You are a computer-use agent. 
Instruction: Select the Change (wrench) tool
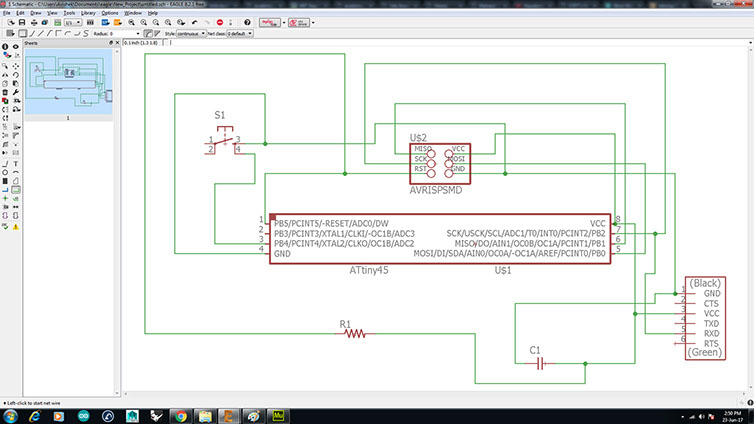click(16, 92)
